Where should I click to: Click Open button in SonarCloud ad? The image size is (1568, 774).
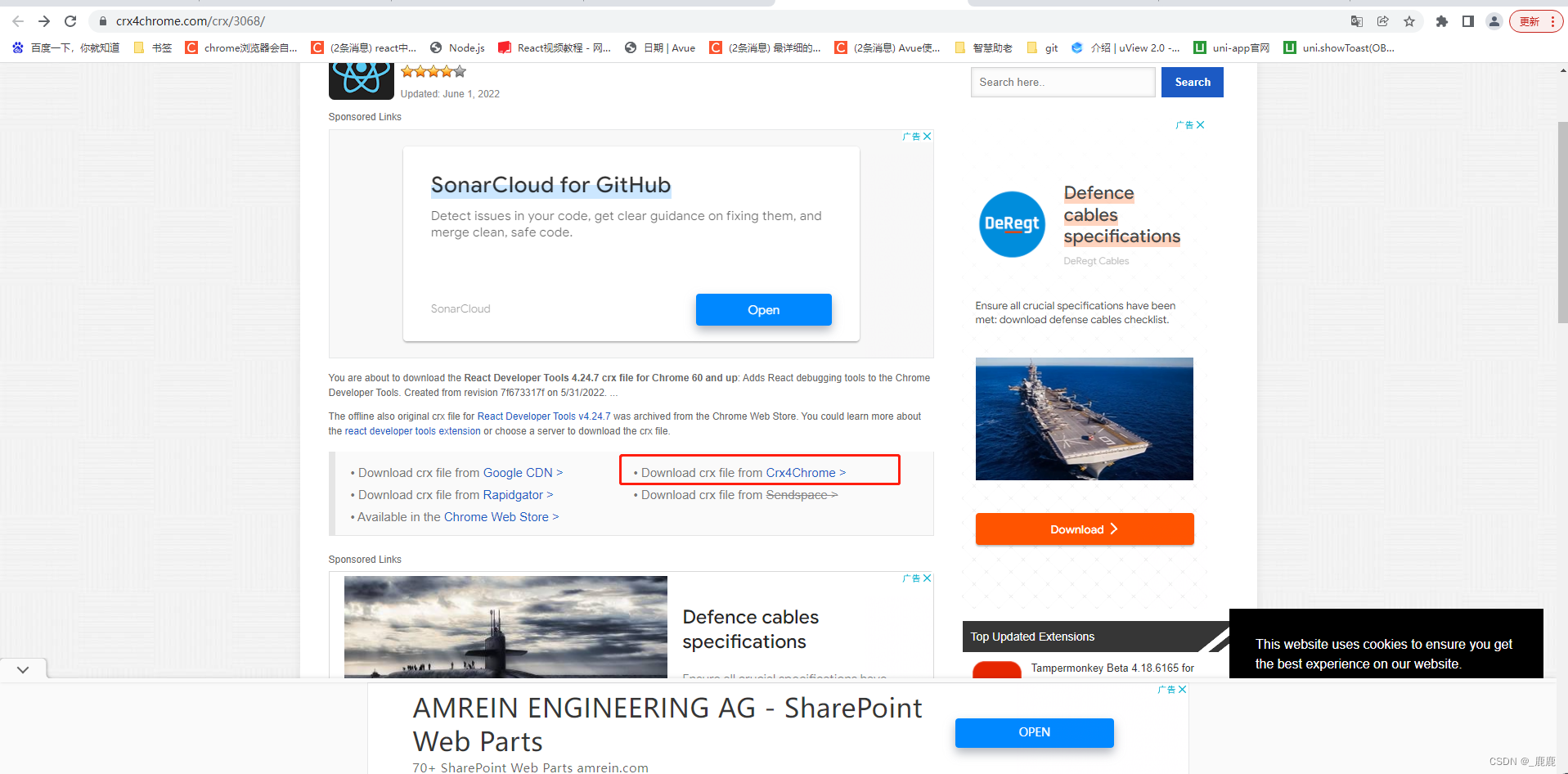coord(763,310)
